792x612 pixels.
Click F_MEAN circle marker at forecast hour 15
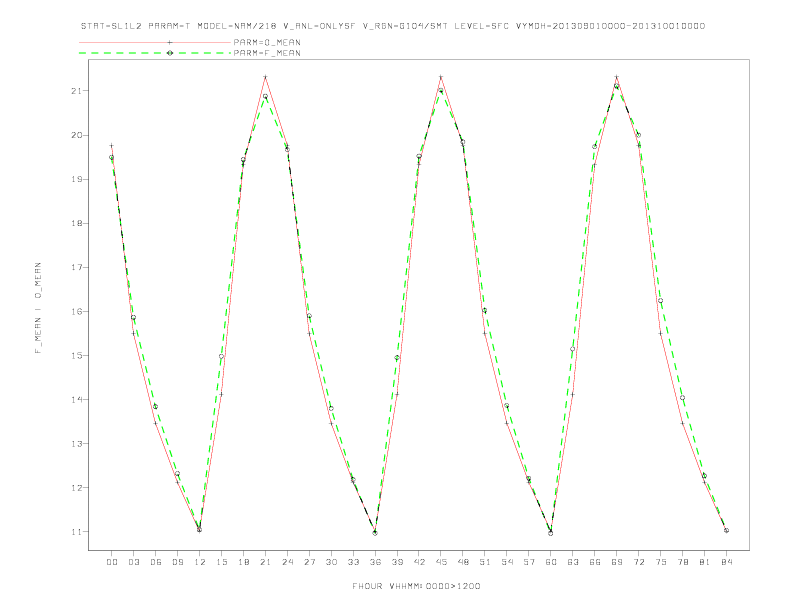pos(221,356)
